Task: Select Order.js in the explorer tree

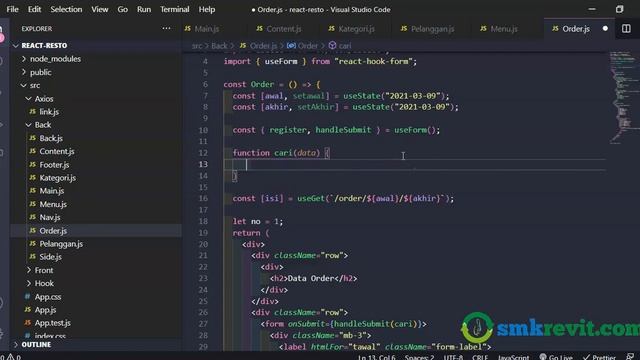Action: tap(53, 231)
